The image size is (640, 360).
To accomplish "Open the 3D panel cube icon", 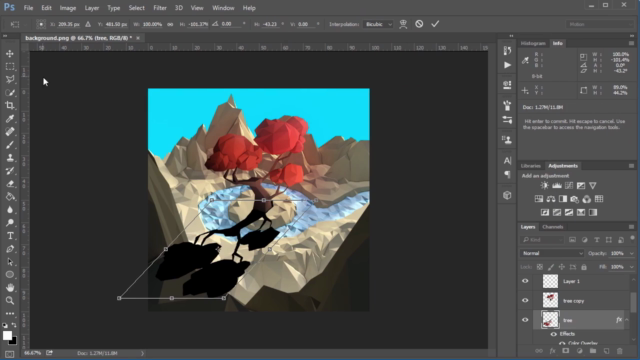I will 507,195.
